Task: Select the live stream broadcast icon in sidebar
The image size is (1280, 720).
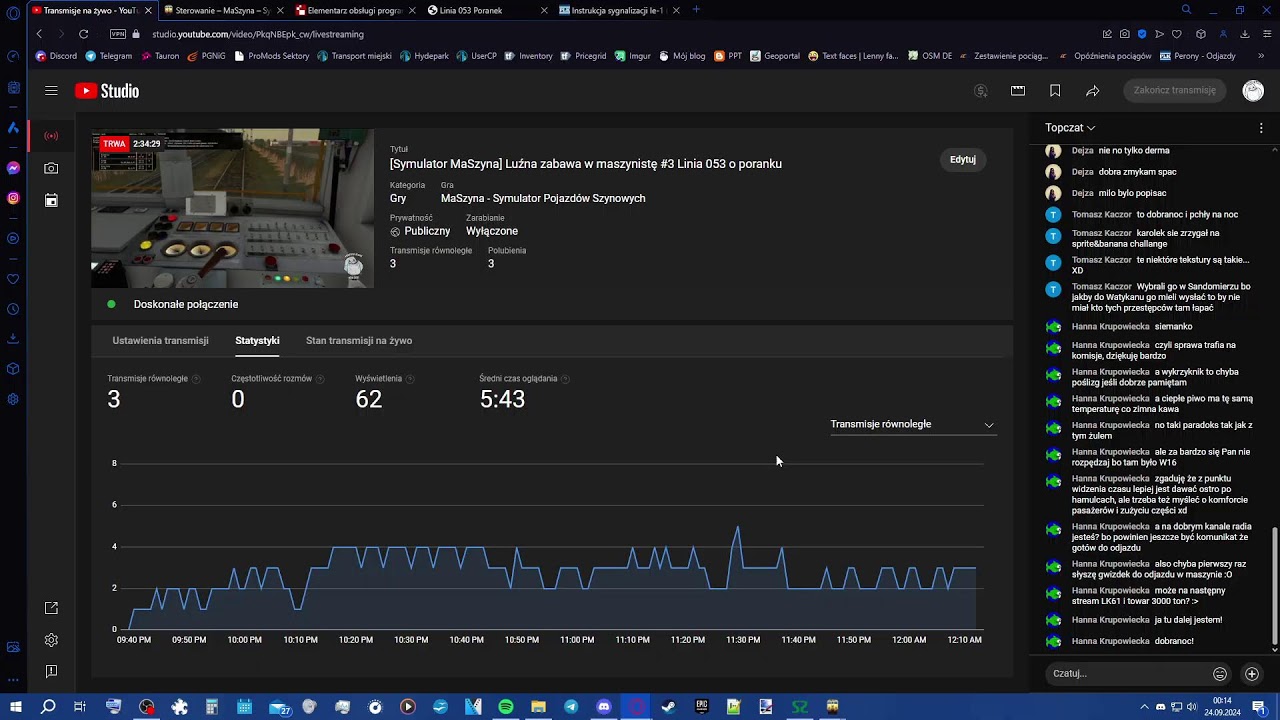Action: coord(51,136)
